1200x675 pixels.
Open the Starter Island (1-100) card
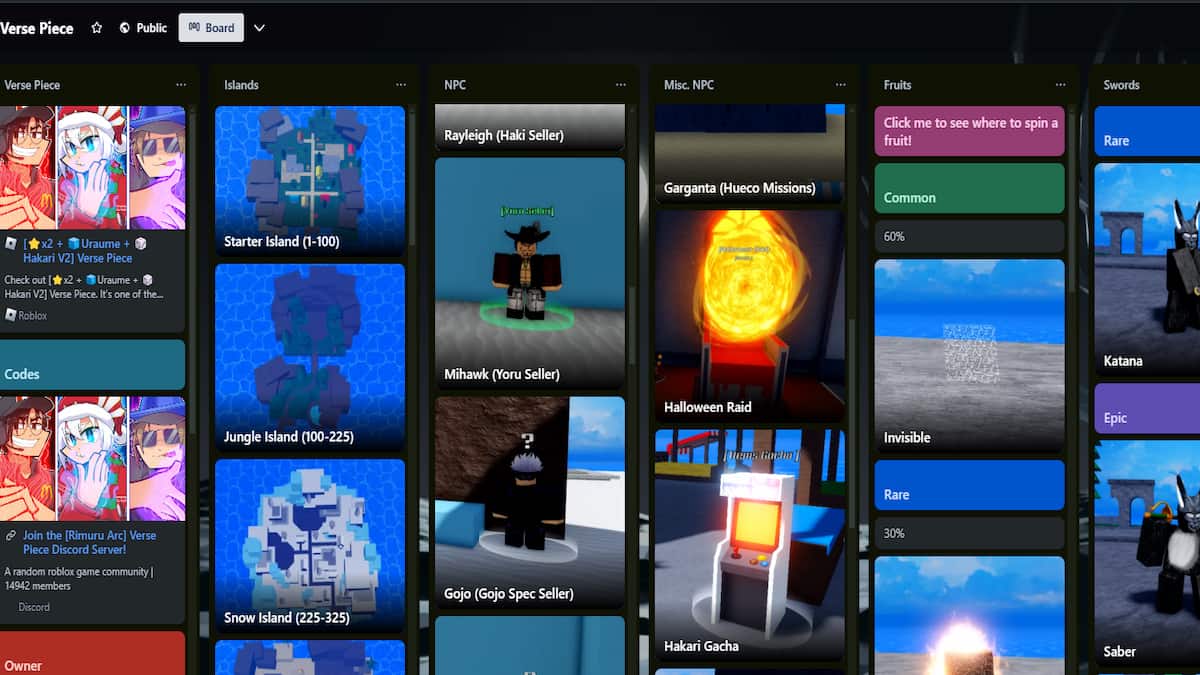pos(310,180)
